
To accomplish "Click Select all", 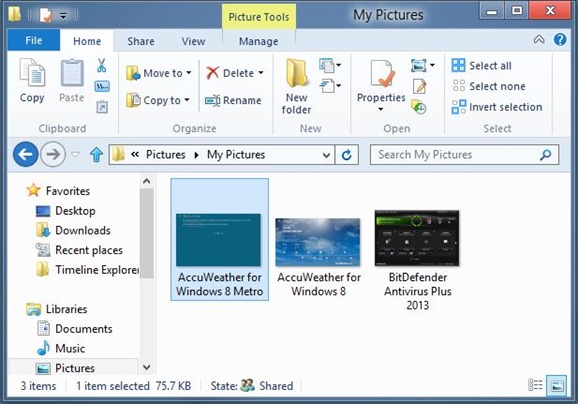I will point(481,66).
